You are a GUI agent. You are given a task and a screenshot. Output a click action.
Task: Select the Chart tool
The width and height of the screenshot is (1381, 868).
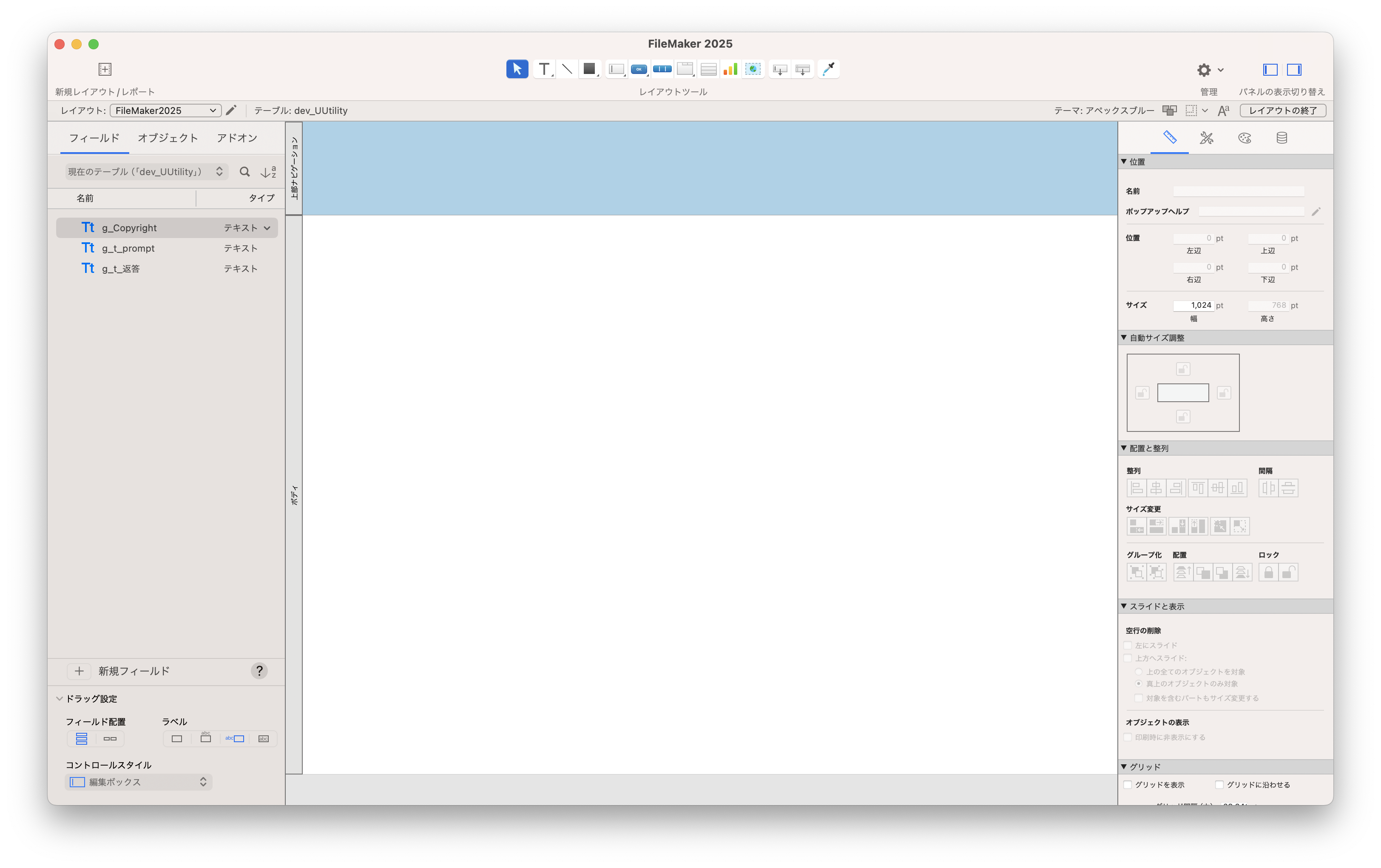click(730, 69)
